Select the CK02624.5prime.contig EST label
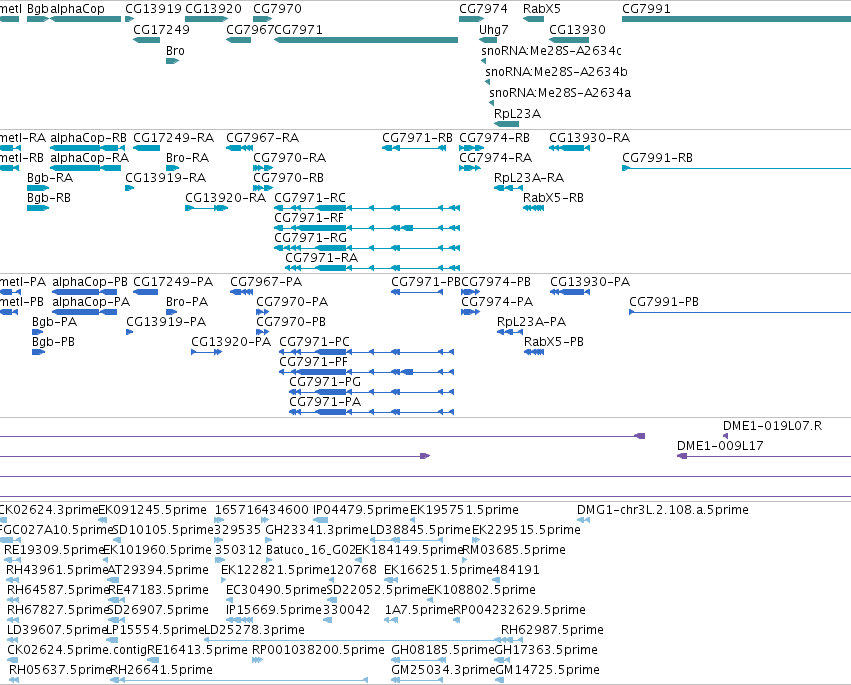Viewport: 851px width, 685px height. (x=77, y=650)
